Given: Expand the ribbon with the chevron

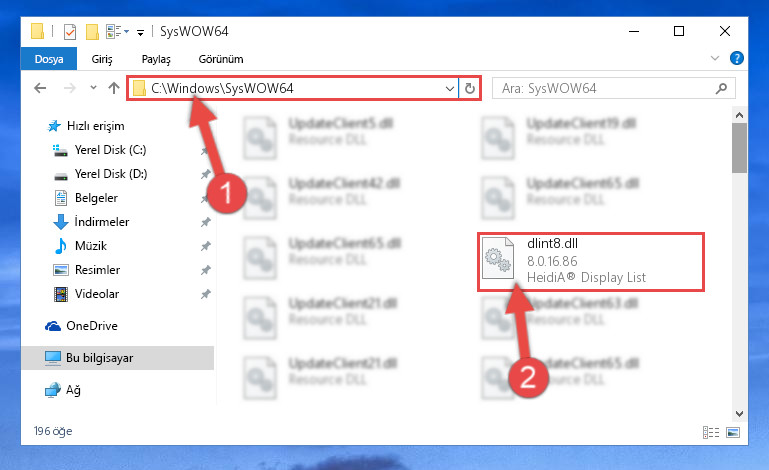Looking at the screenshot, I should (715, 58).
